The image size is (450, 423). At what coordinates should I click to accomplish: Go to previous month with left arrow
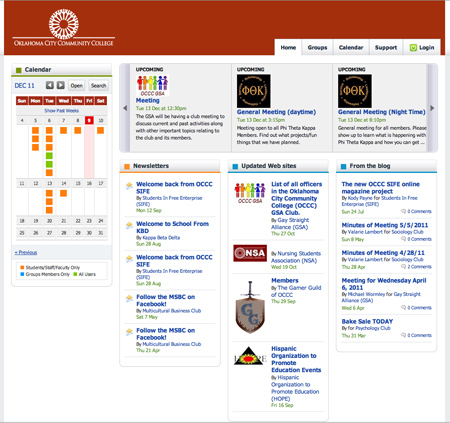pos(50,85)
